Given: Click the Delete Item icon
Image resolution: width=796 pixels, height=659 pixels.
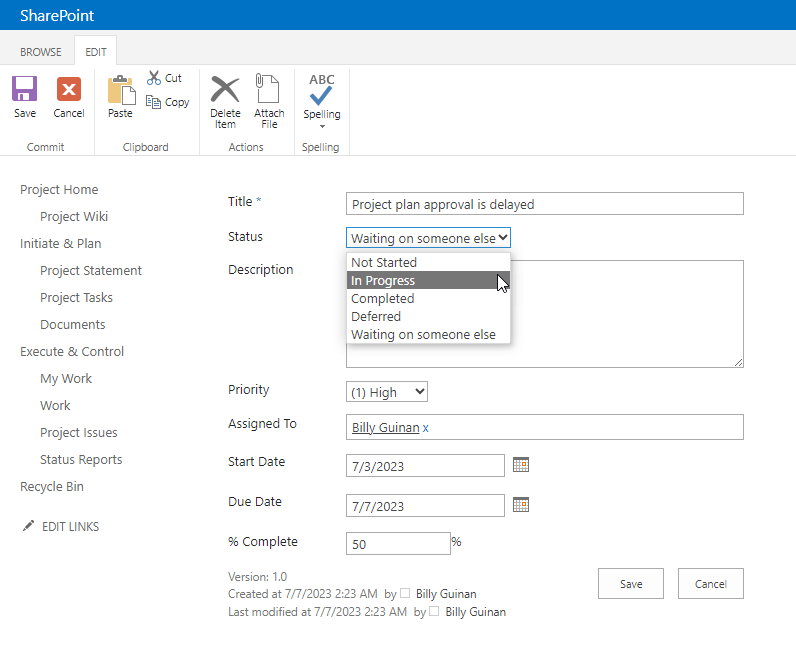Looking at the screenshot, I should (x=225, y=90).
